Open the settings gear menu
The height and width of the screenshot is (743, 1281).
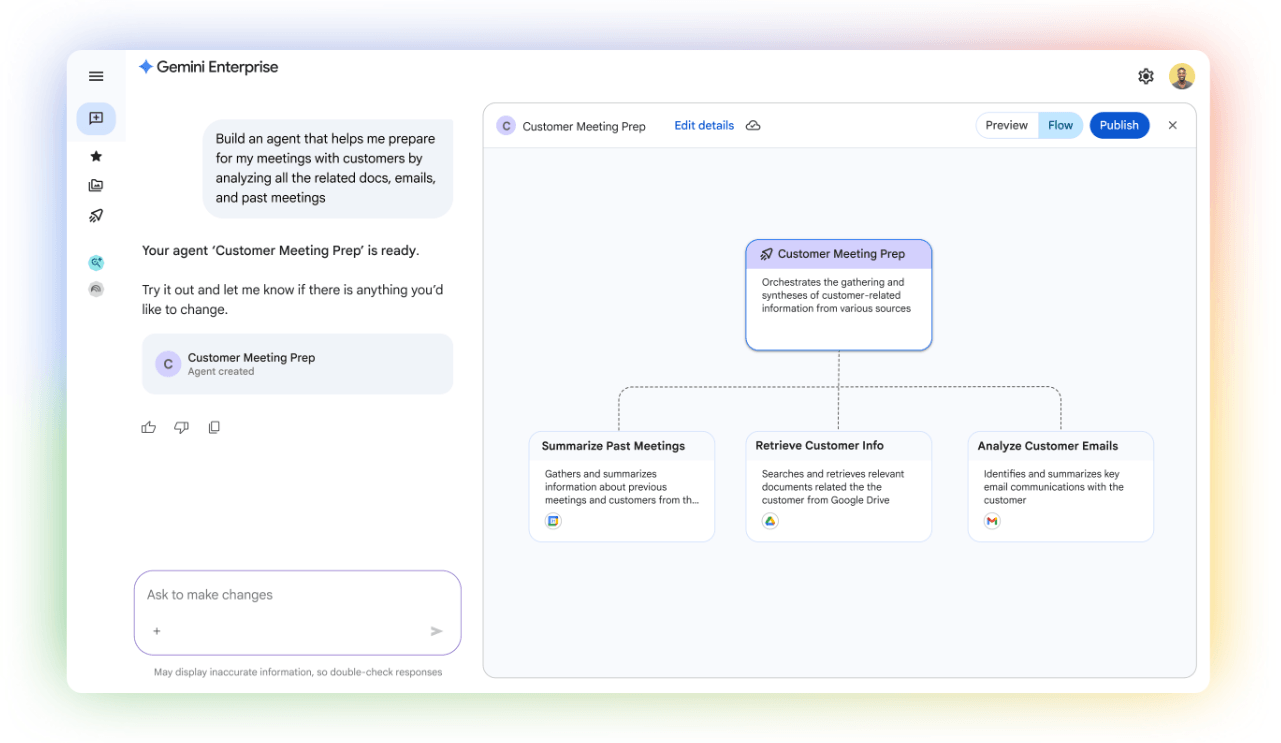1146,75
